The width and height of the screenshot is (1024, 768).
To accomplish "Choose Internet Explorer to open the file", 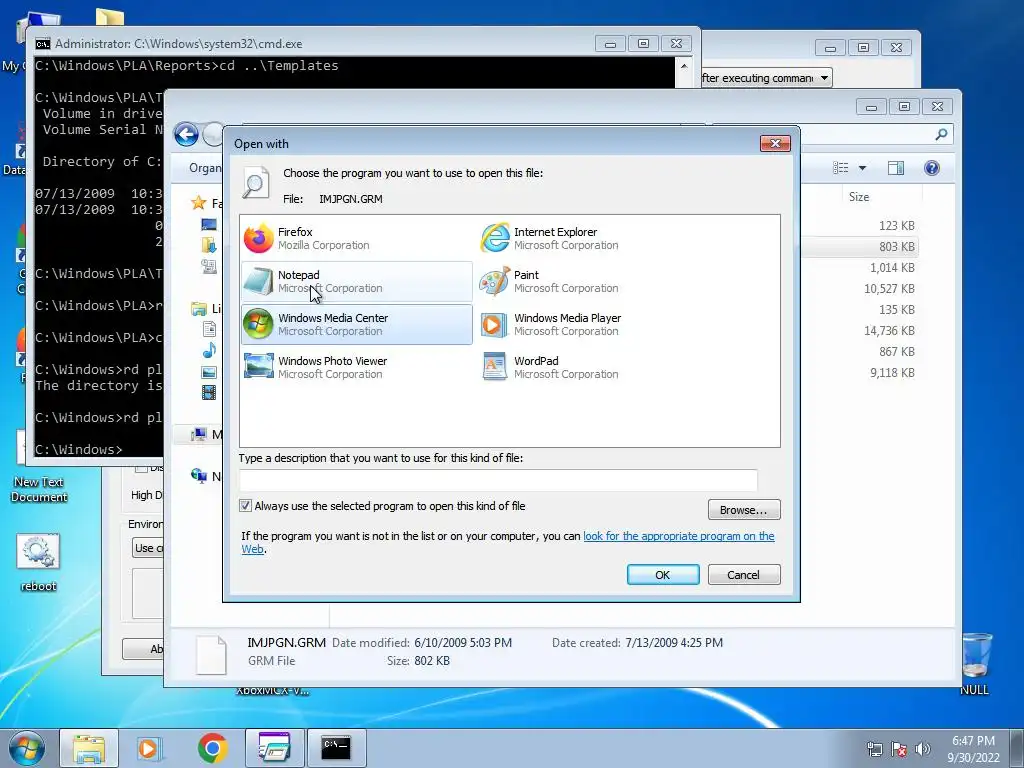I will point(593,238).
